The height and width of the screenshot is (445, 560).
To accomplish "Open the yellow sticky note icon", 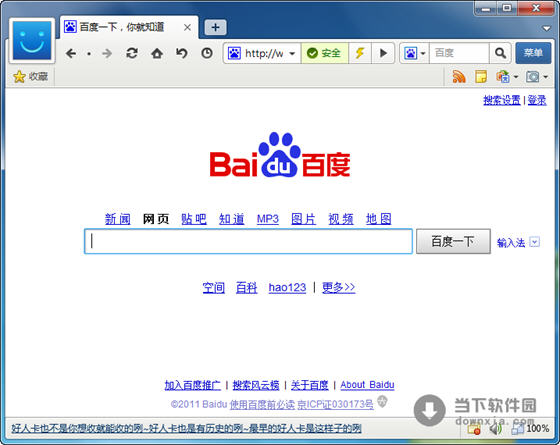I will click(x=481, y=76).
